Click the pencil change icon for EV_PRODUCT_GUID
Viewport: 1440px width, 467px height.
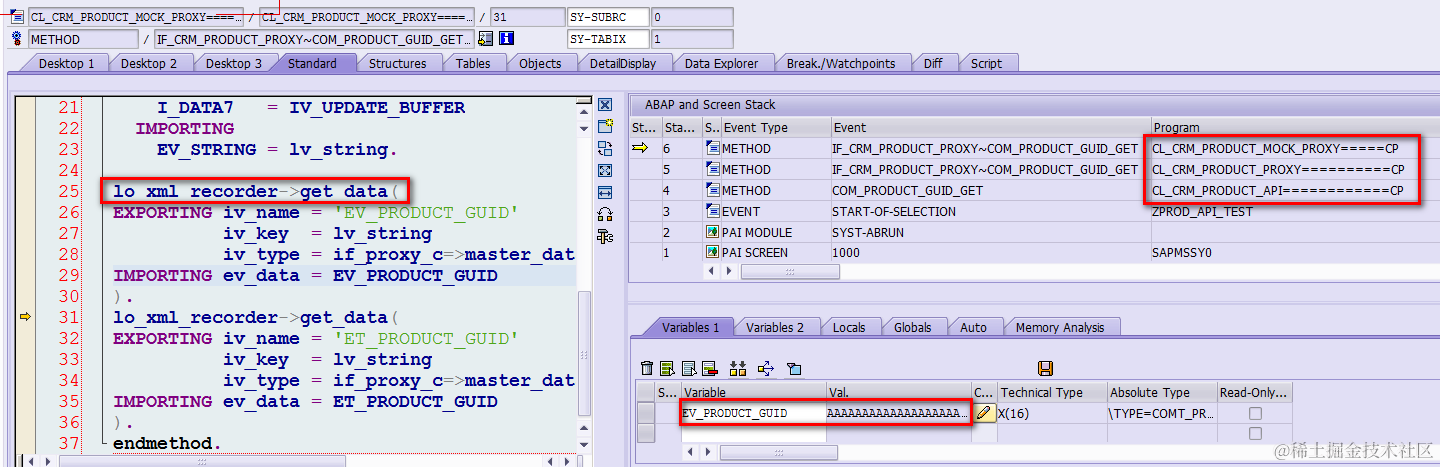coord(984,413)
